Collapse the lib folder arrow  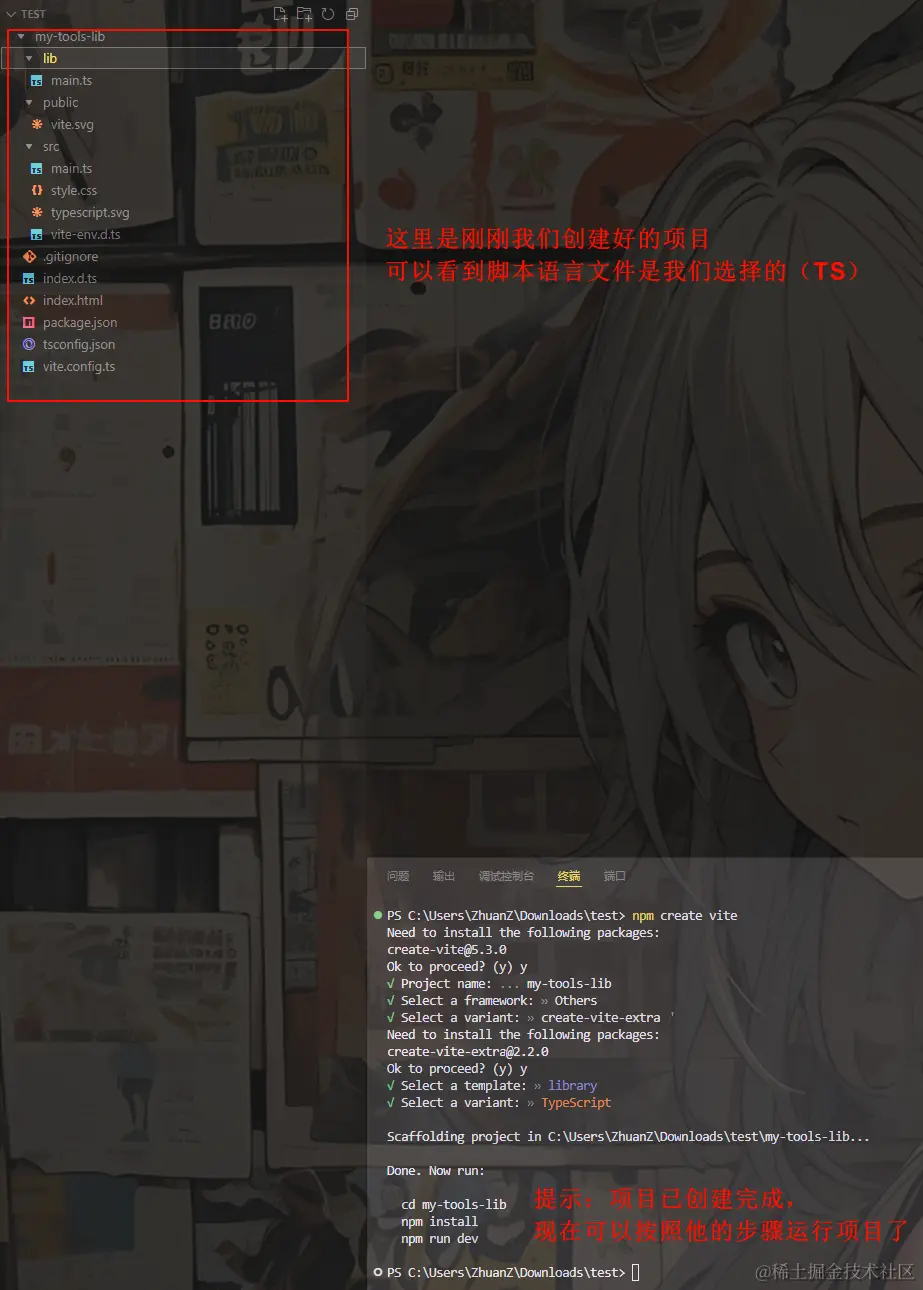[29, 59]
